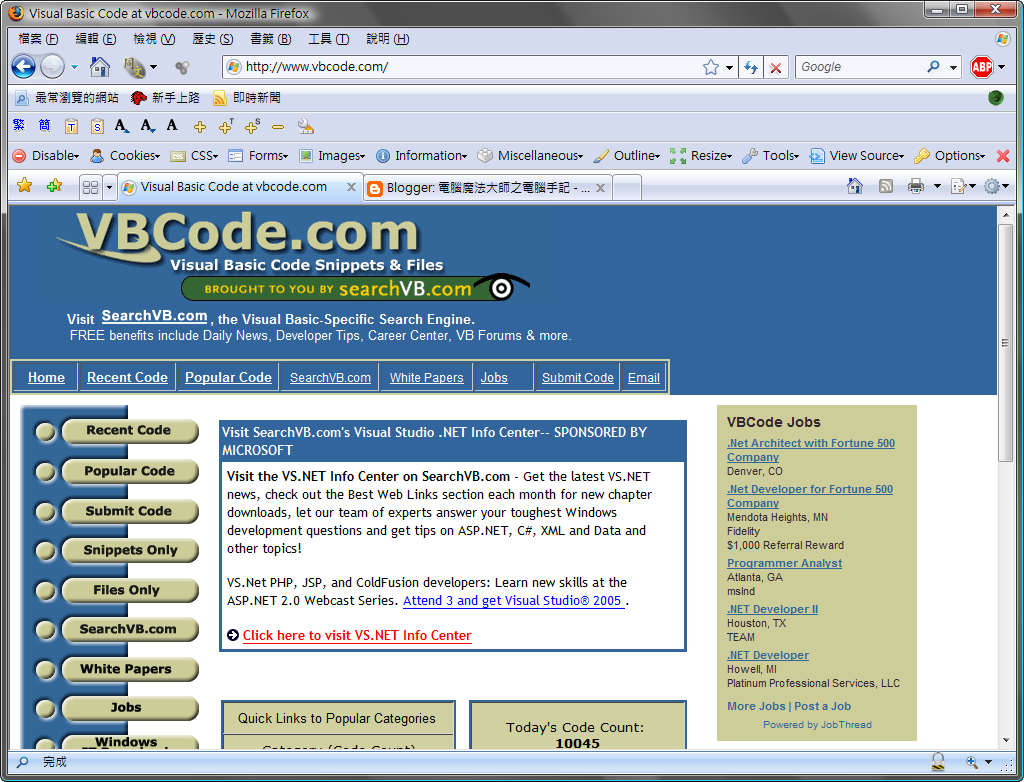1024x782 pixels.
Task: Click the printer icon
Action: tap(916, 186)
